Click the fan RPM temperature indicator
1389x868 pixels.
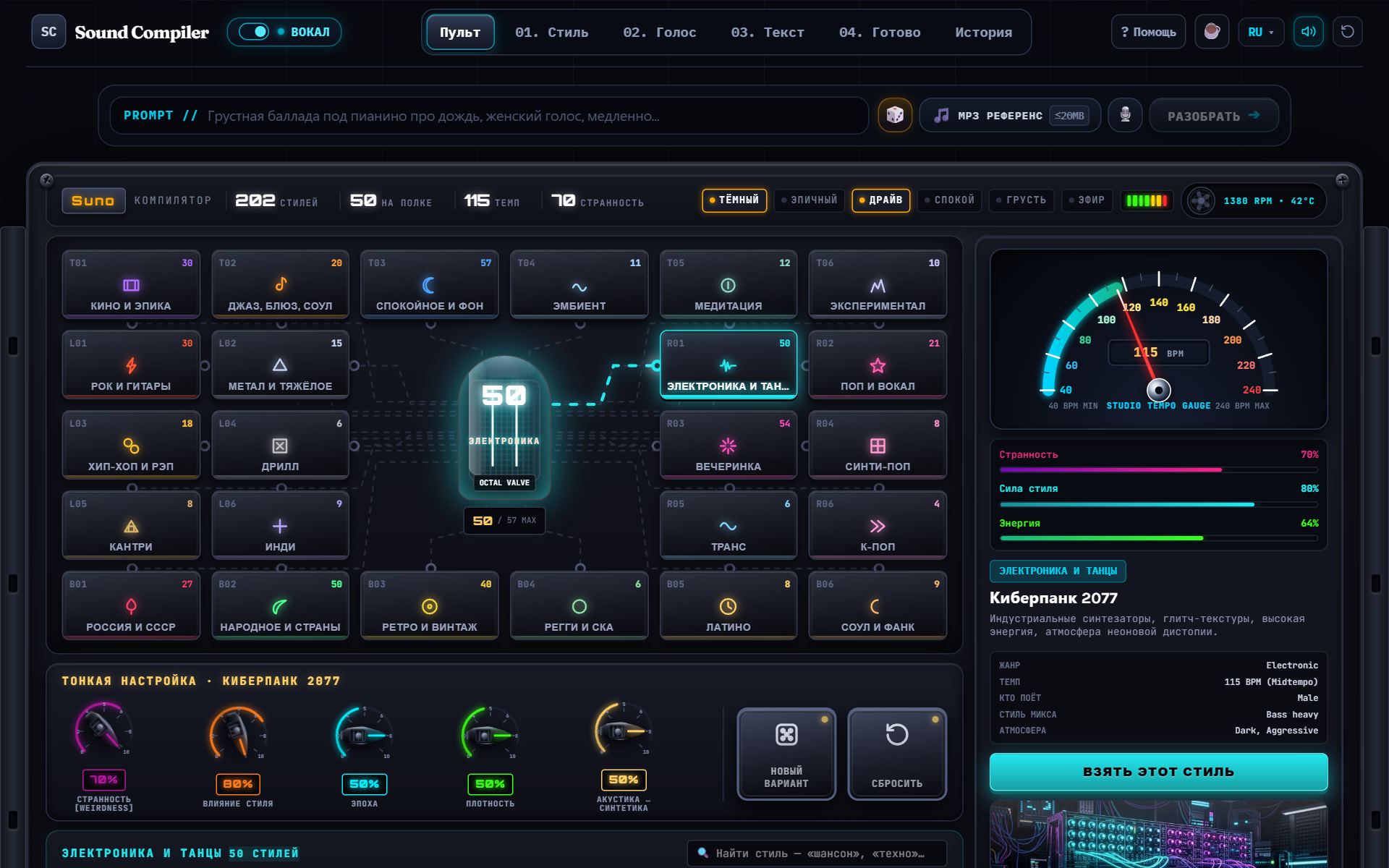1254,200
